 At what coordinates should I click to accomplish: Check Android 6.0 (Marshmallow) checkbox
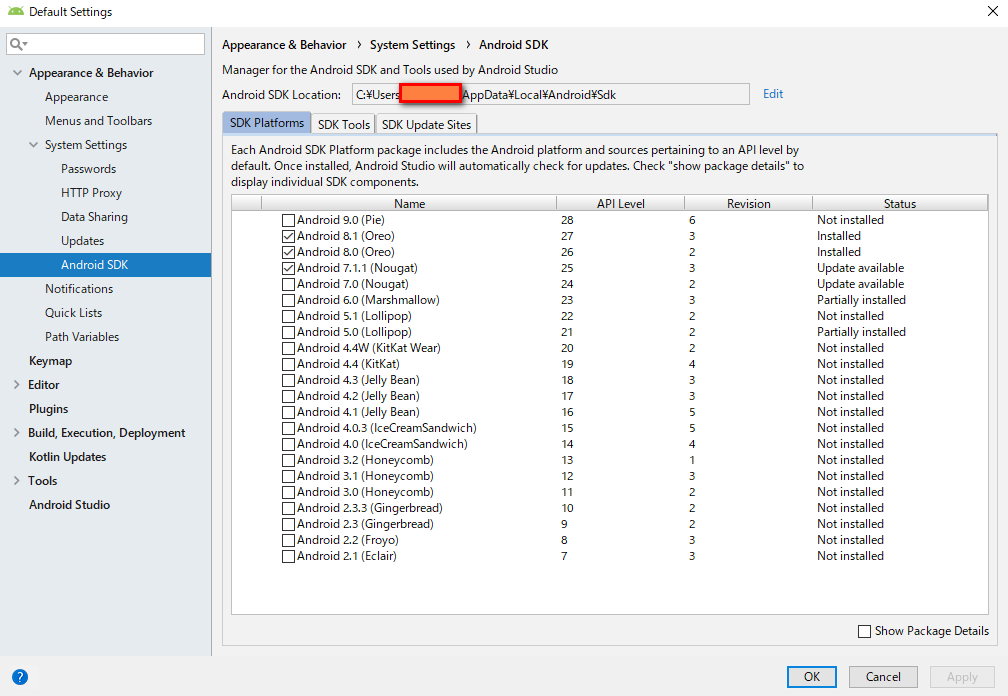[288, 301]
